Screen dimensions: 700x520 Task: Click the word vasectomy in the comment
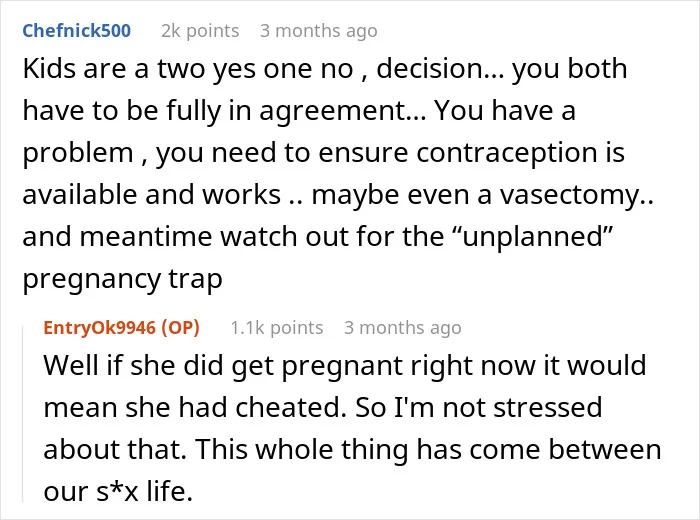pos(570,195)
